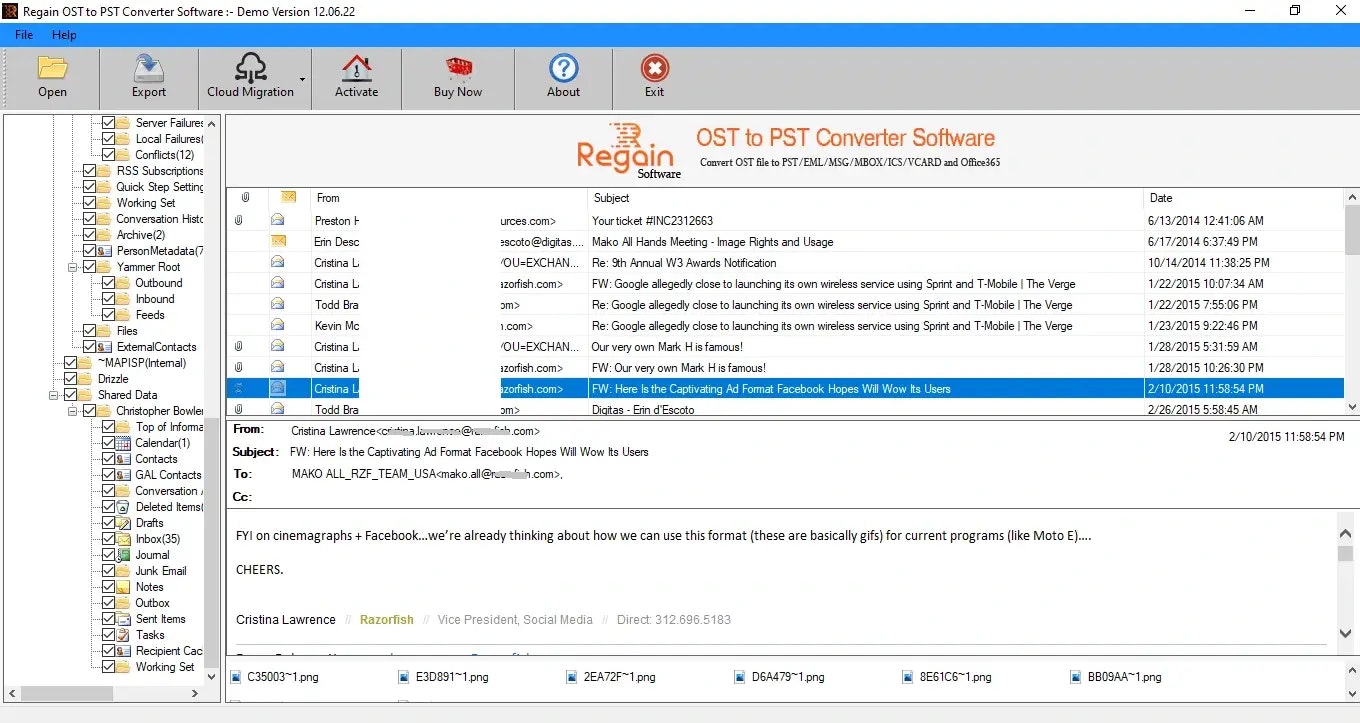The height and width of the screenshot is (723, 1360).
Task: Click the Export toolbar icon
Action: click(149, 68)
